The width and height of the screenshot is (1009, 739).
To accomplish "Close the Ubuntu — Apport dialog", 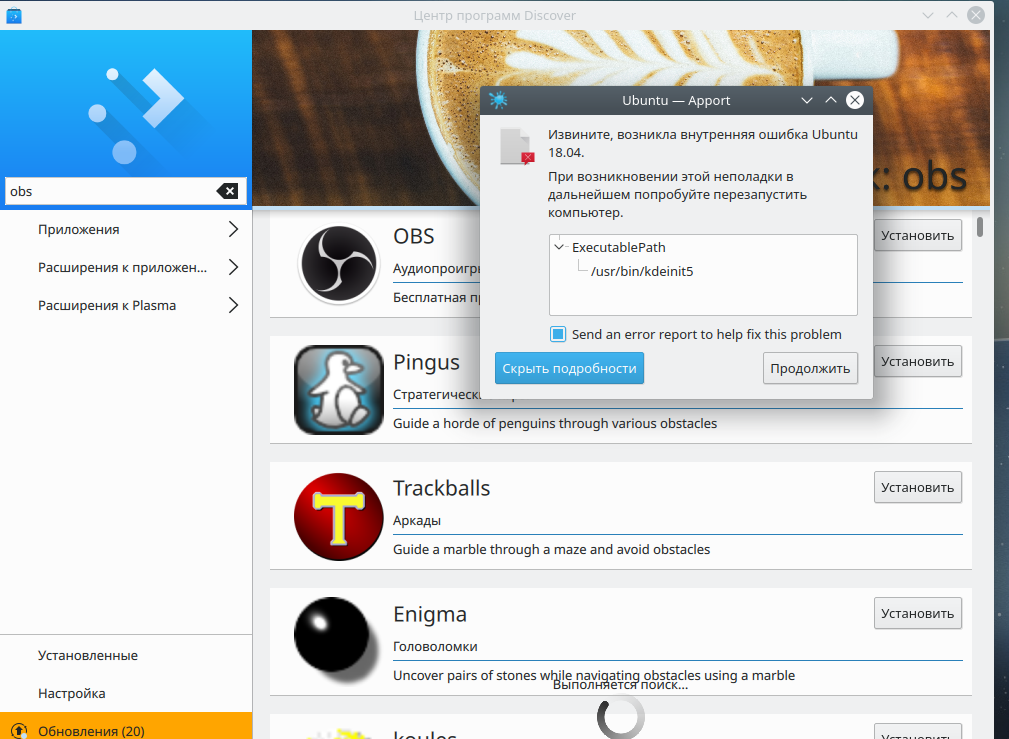I will [x=855, y=100].
